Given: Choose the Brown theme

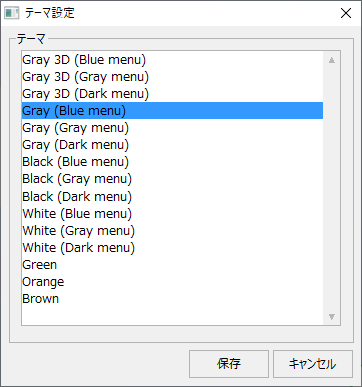Looking at the screenshot, I should tap(172, 299).
